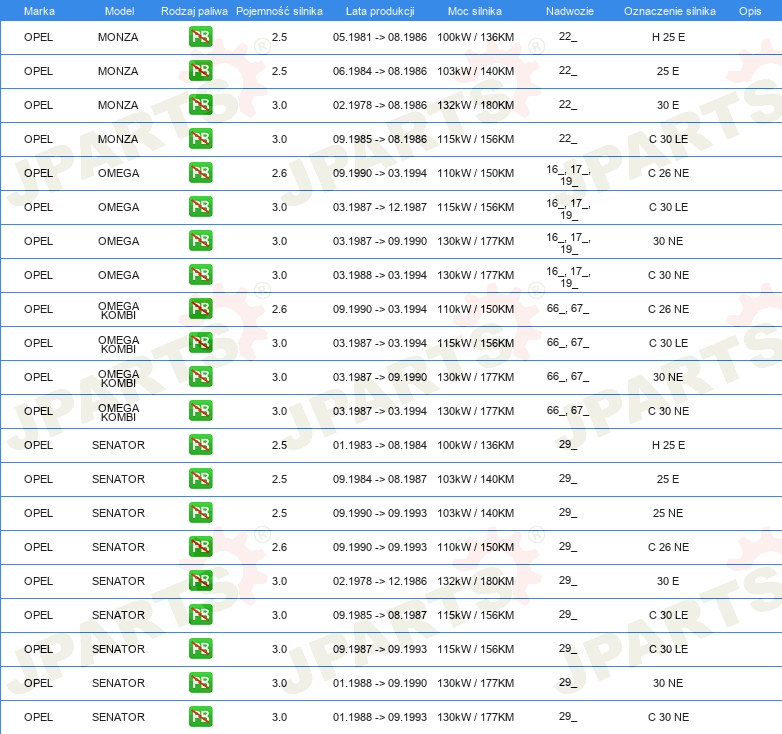Click fuel icon in Omega 30 NE row
Screen dimensions: 782x734
pos(200,241)
